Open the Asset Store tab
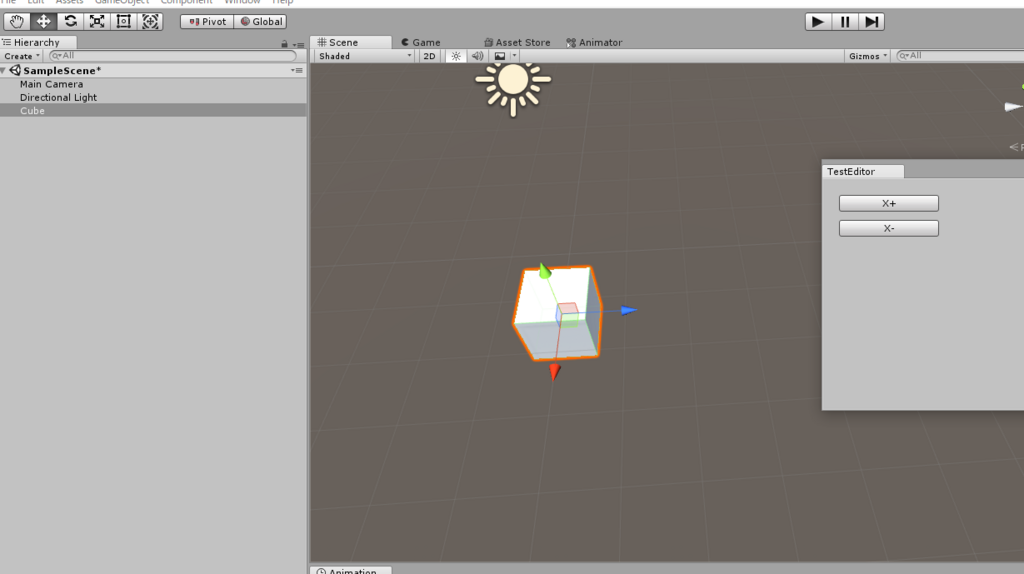This screenshot has width=1024, height=574. (x=517, y=42)
